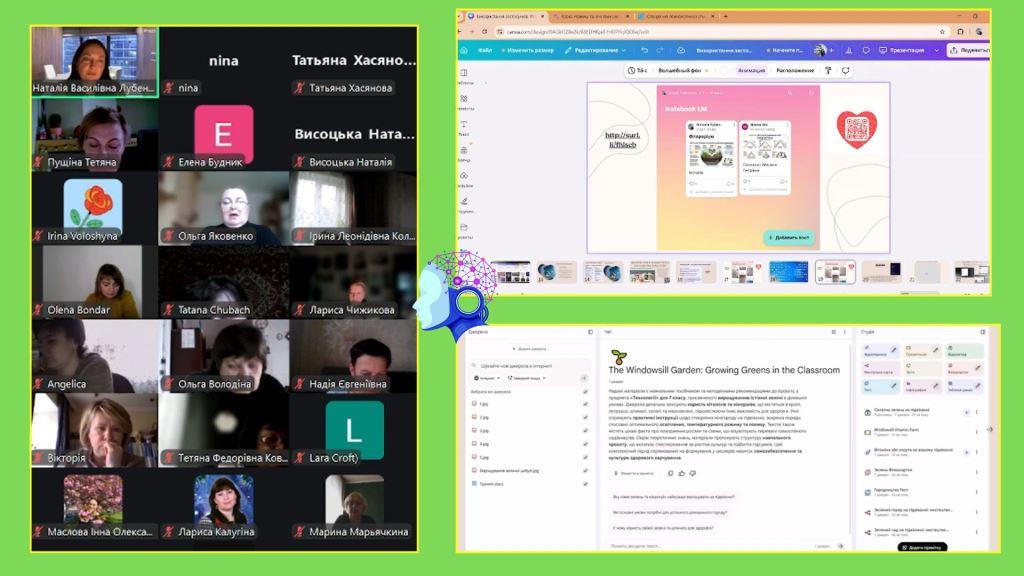Toggle the checkbox for Прімeri.docx source
This screenshot has height=576, width=1024.
[x=585, y=483]
